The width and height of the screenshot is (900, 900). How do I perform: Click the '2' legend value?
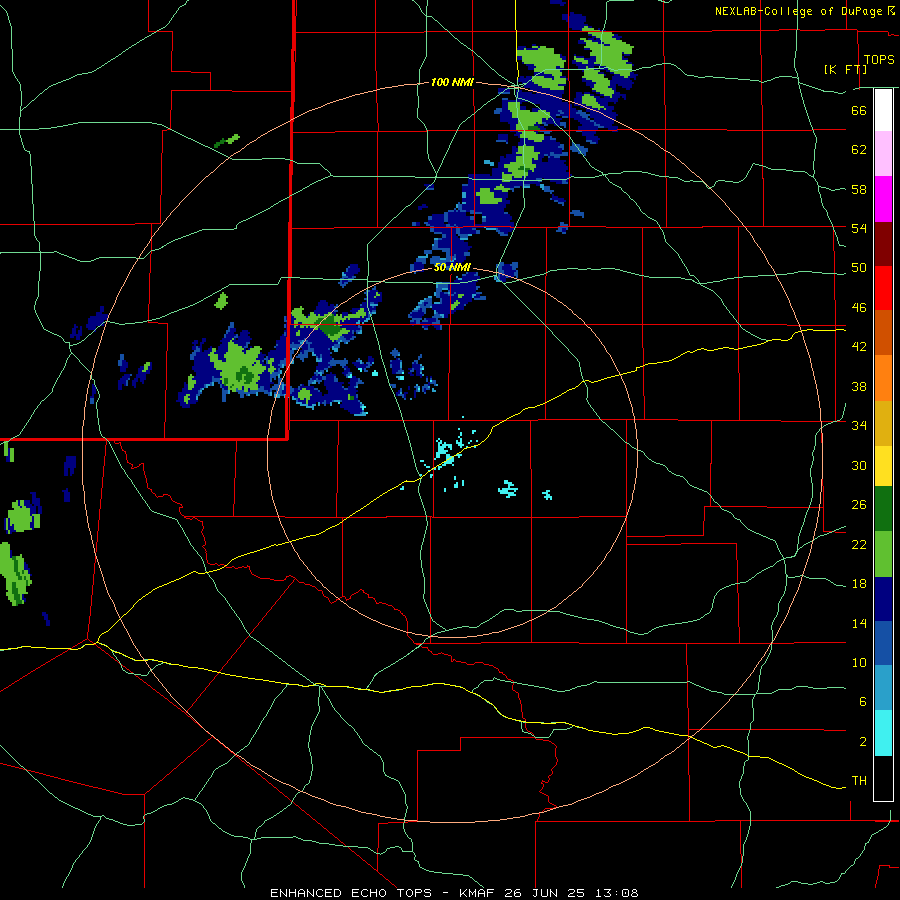pyautogui.click(x=862, y=742)
